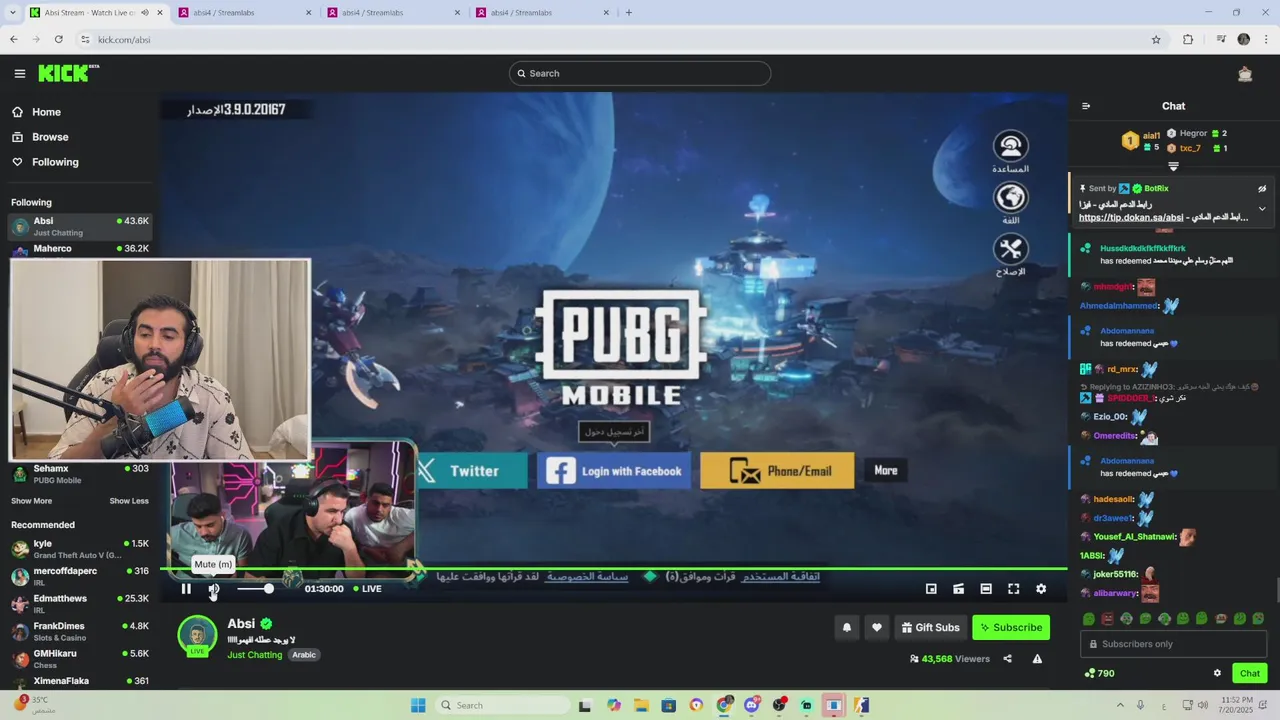The width and height of the screenshot is (1280, 720).
Task: Click username joker55116 in chat
Action: point(1115,575)
